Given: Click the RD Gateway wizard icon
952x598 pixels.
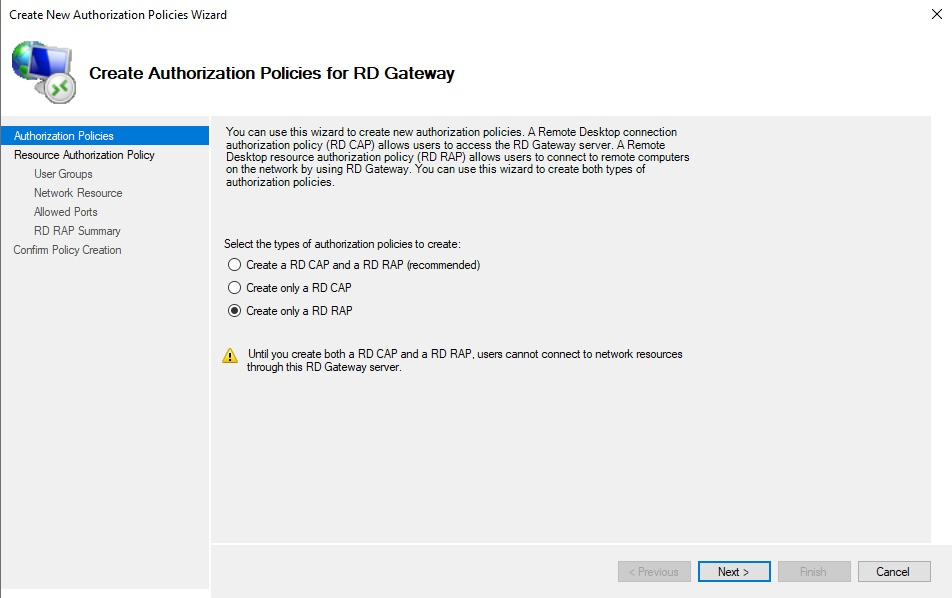Looking at the screenshot, I should point(44,72).
